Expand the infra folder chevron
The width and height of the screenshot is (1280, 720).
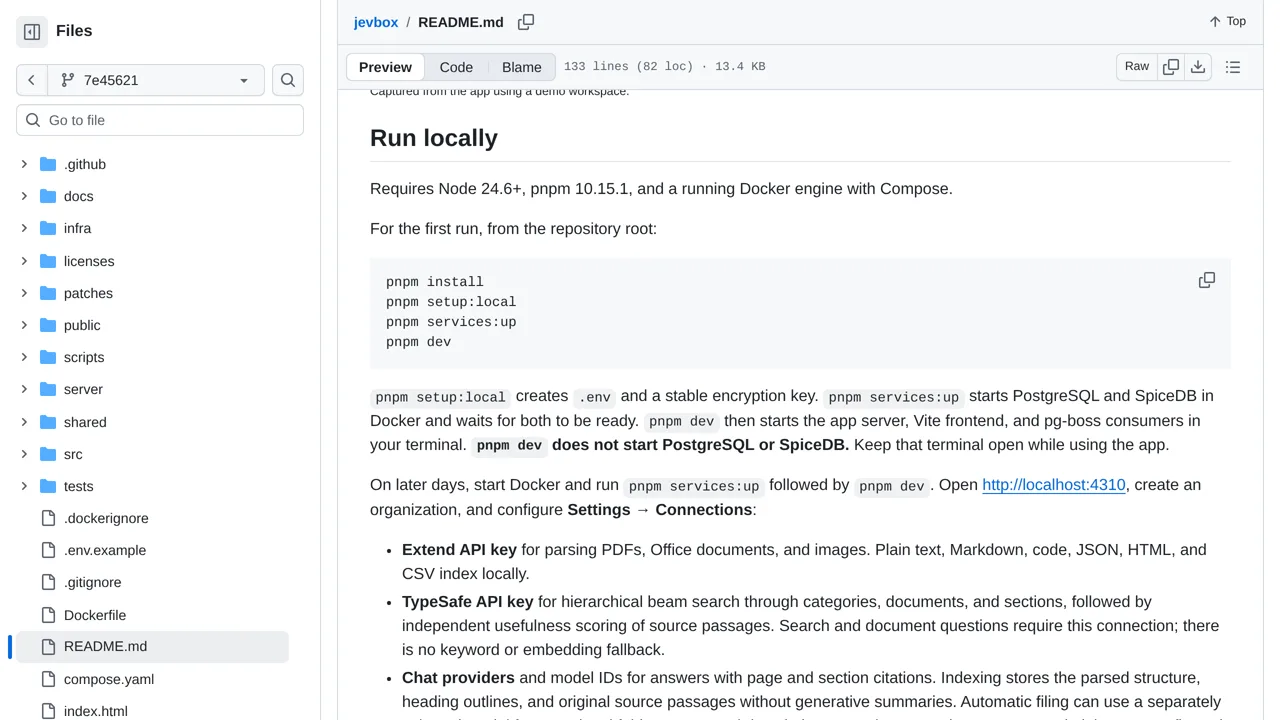coord(24,228)
